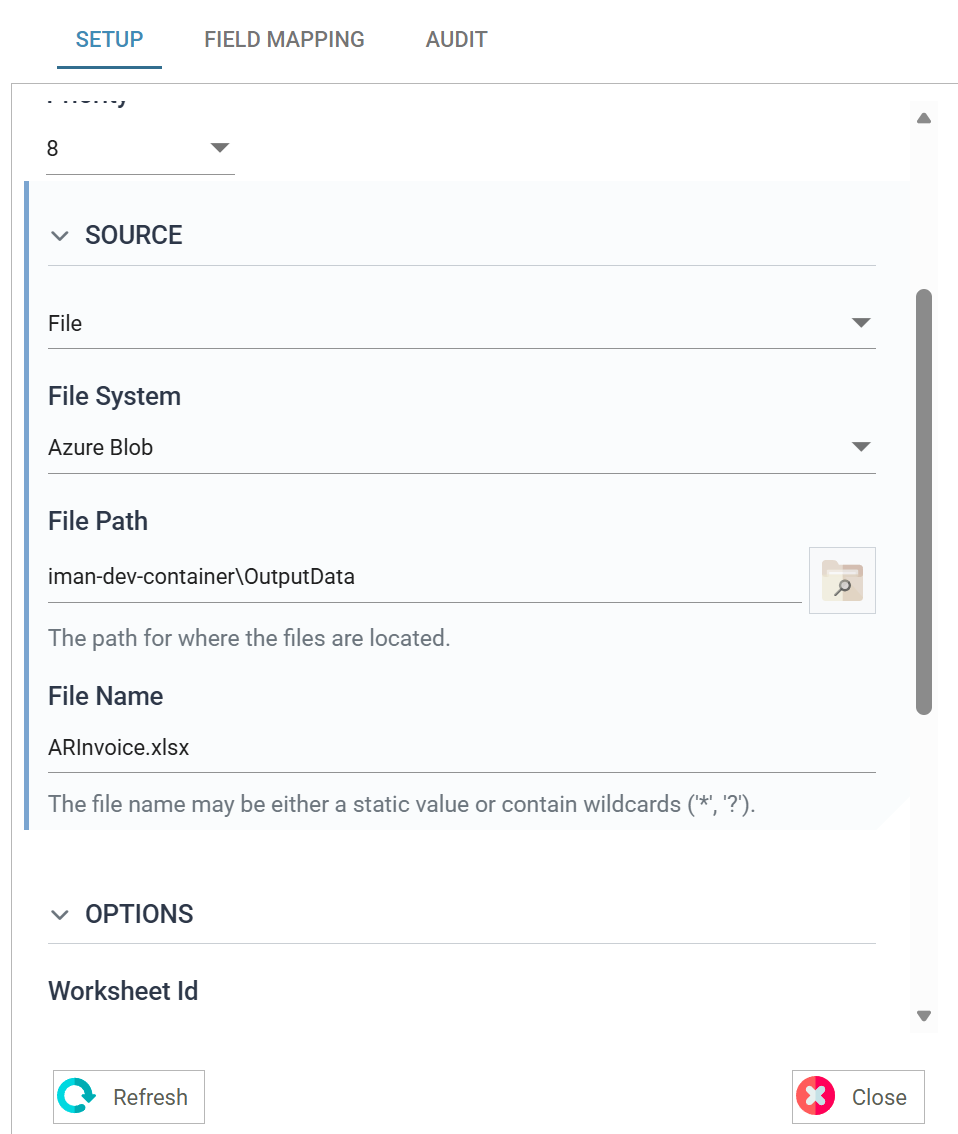958x1134 pixels.
Task: Select the SETUP tab
Action: pyautogui.click(x=109, y=39)
